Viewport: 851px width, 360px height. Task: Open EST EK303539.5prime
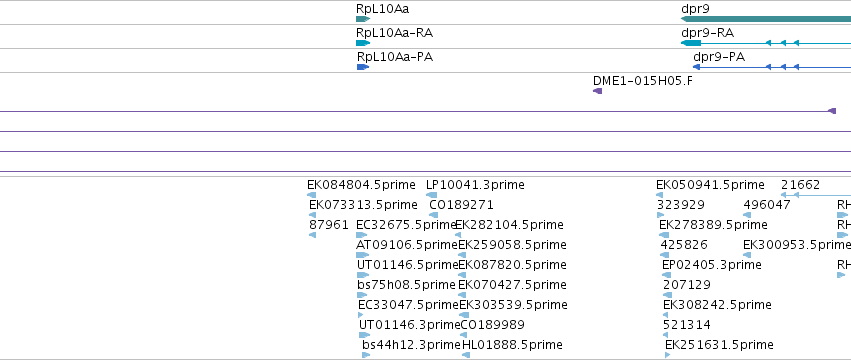pos(513,305)
